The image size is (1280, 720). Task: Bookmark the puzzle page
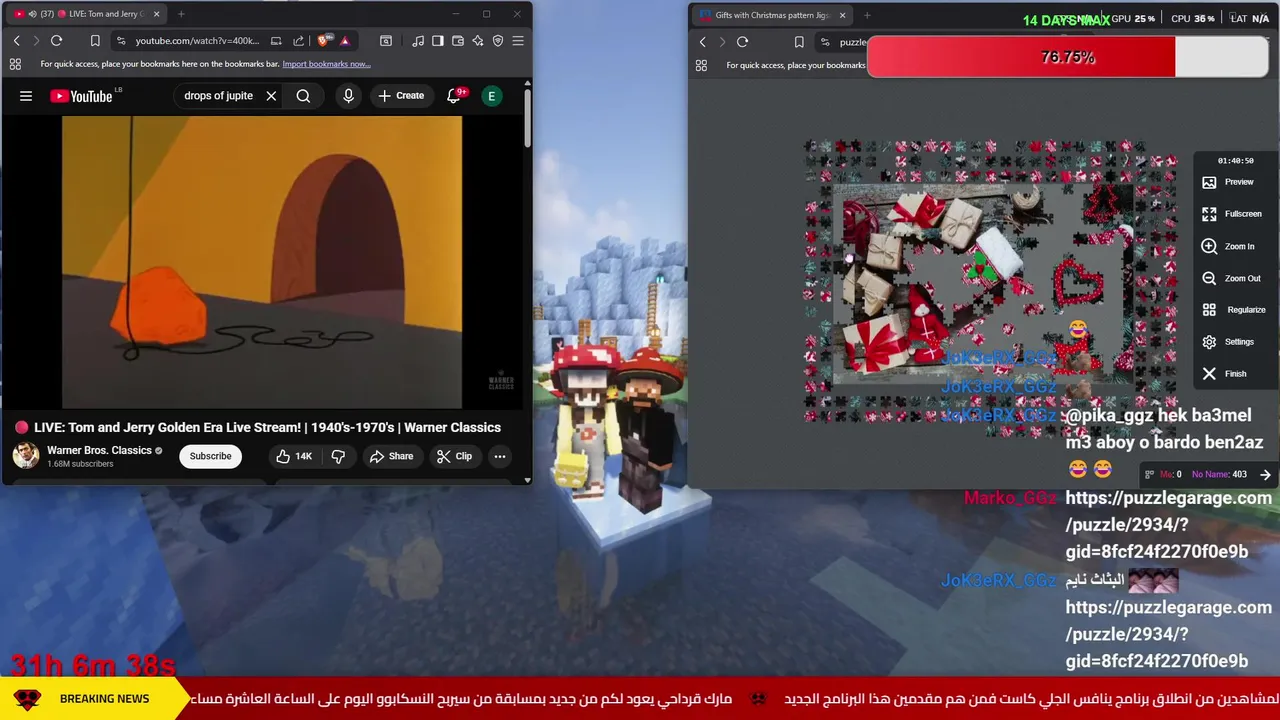pyautogui.click(x=799, y=42)
